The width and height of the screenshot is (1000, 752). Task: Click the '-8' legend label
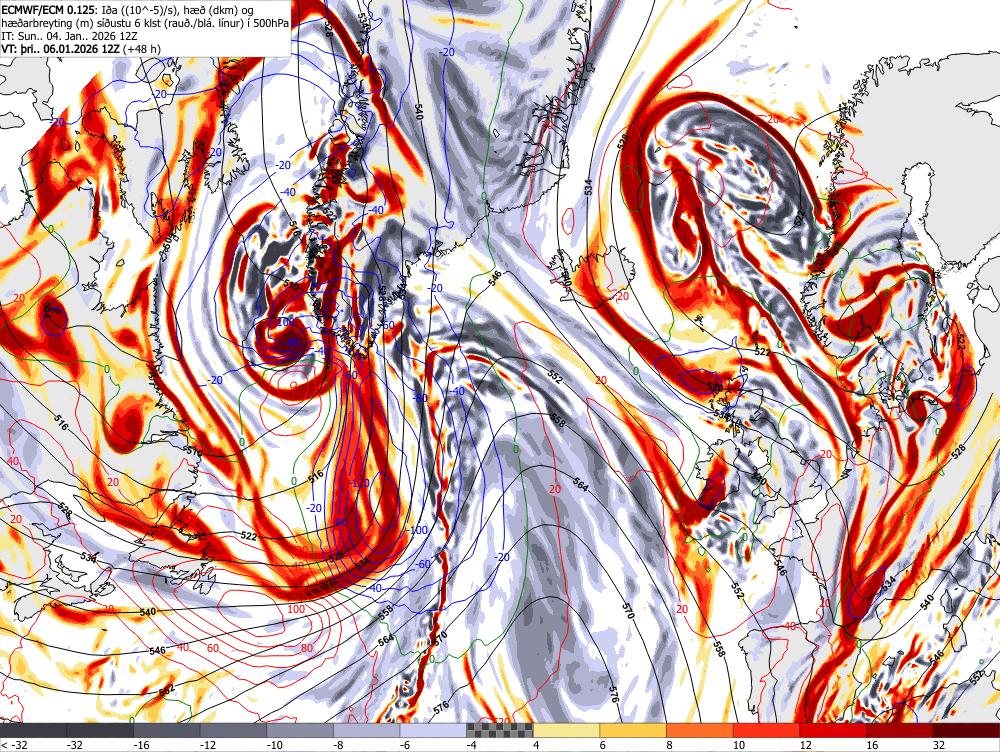tap(338, 745)
